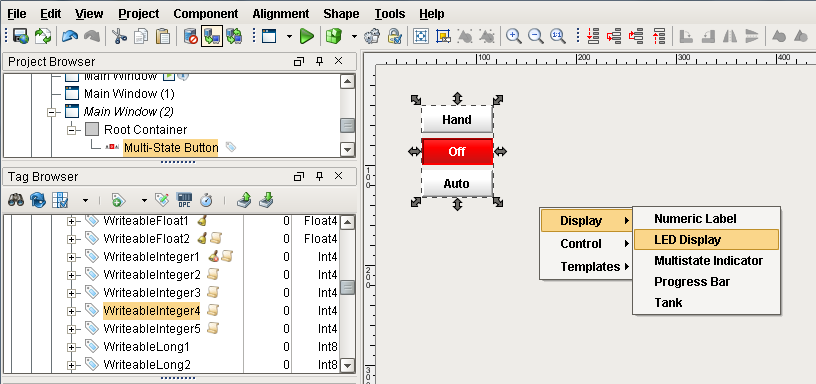This screenshot has height=384, width=816.
Task: Click the Cut scissors icon
Action: point(120,36)
